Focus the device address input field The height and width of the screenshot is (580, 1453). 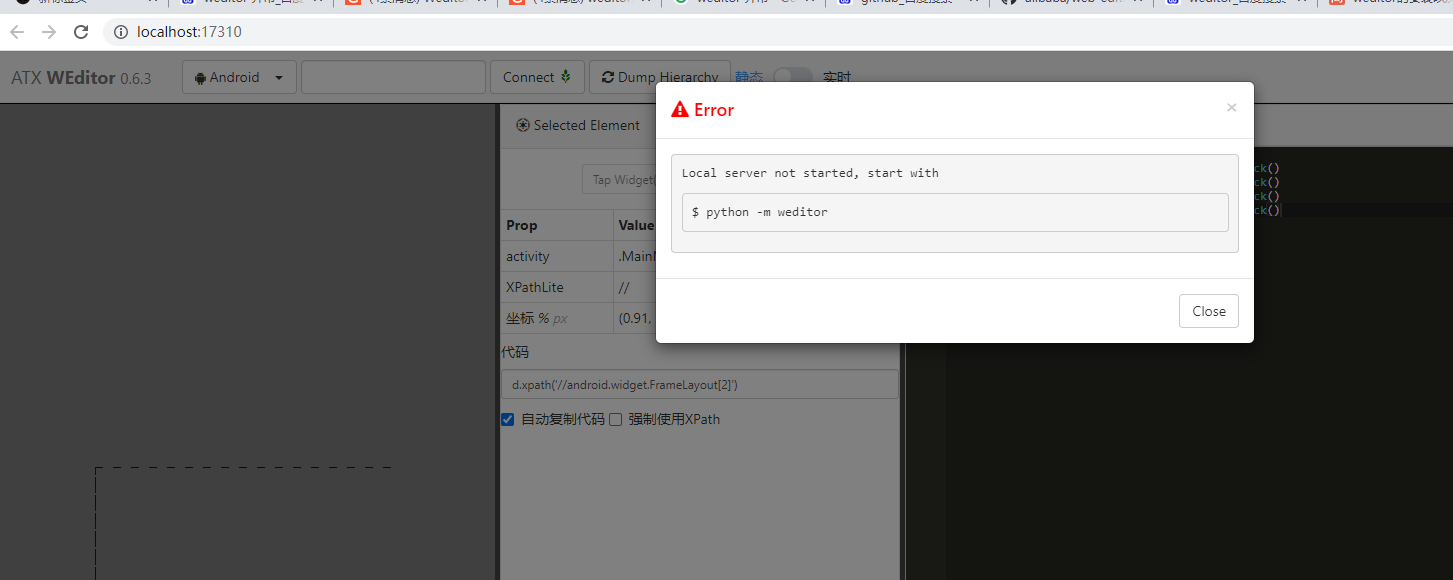(393, 77)
